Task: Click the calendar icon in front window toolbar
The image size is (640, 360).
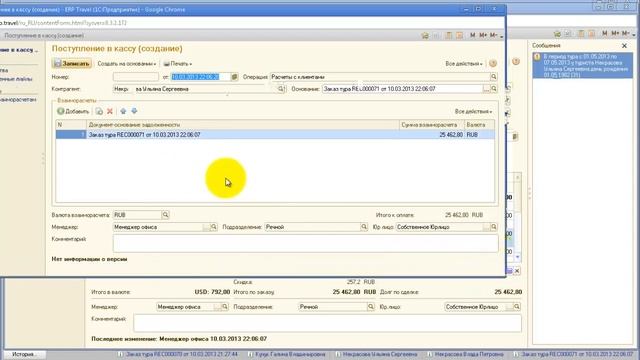Action: 459,36
